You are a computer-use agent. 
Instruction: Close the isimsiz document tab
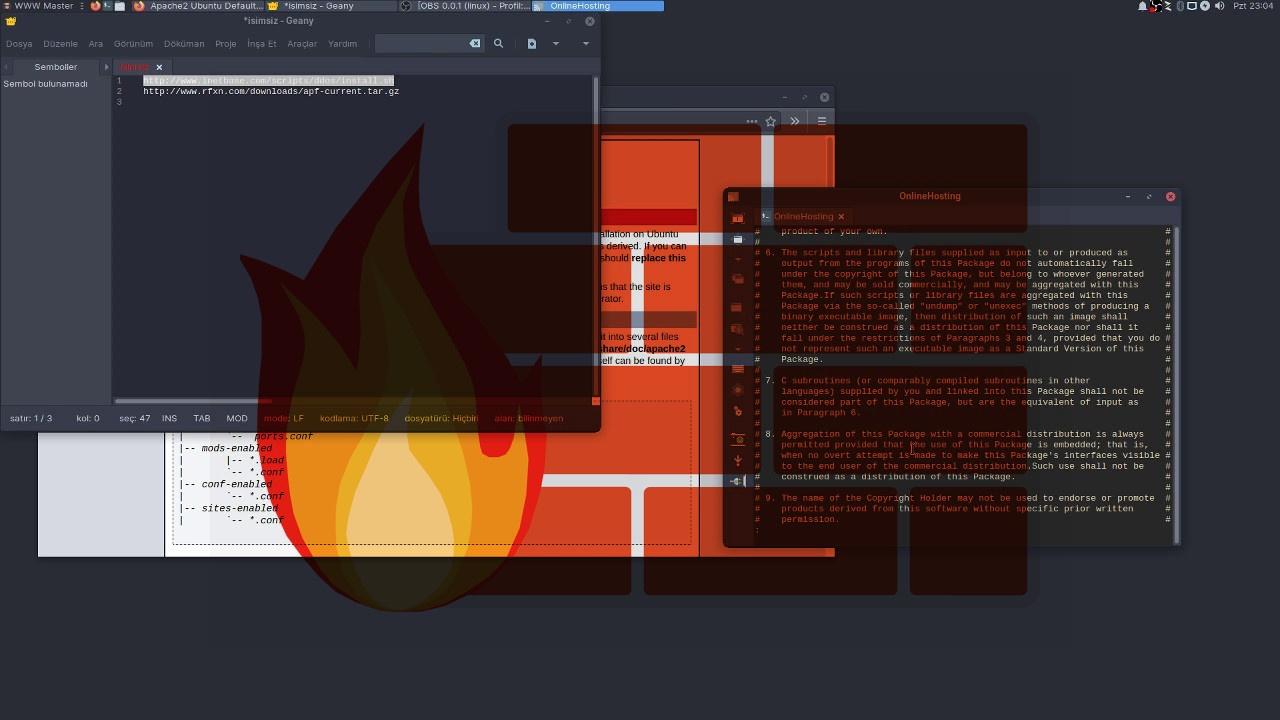pyautogui.click(x=159, y=67)
